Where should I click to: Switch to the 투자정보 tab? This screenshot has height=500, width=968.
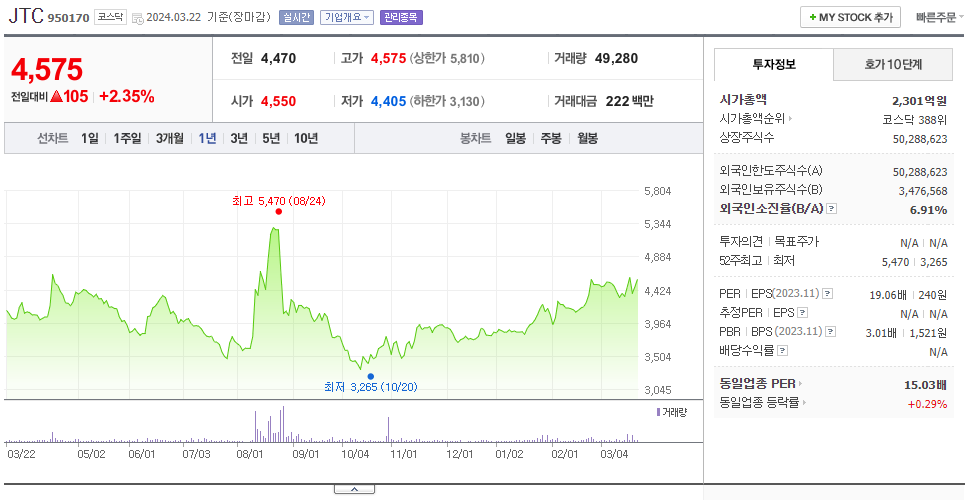coord(774,64)
